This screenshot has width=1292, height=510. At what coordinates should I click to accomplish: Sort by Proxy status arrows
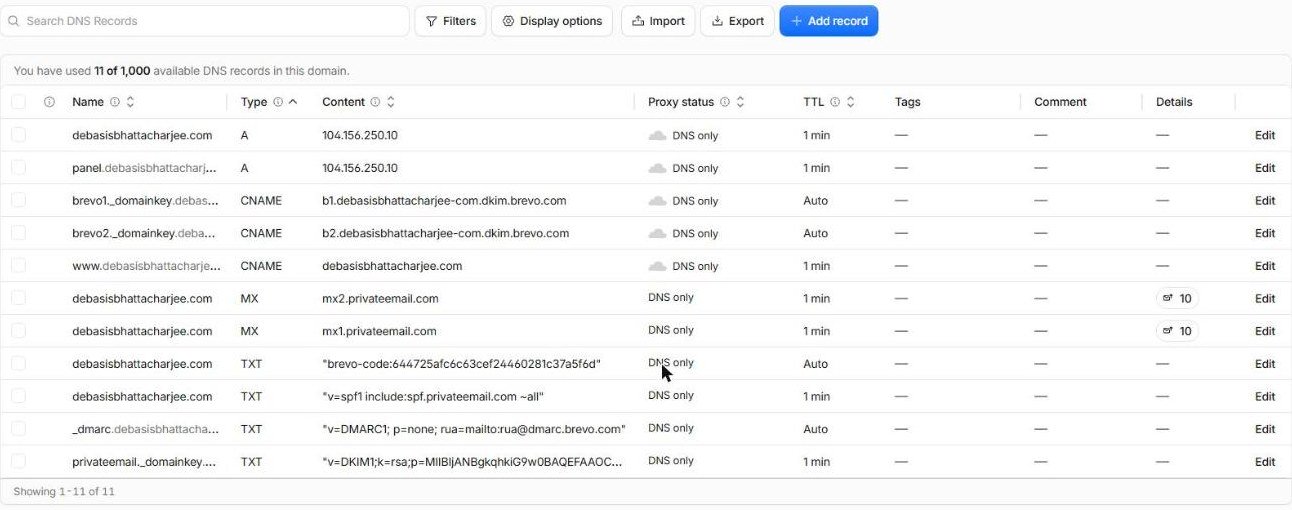tap(741, 102)
